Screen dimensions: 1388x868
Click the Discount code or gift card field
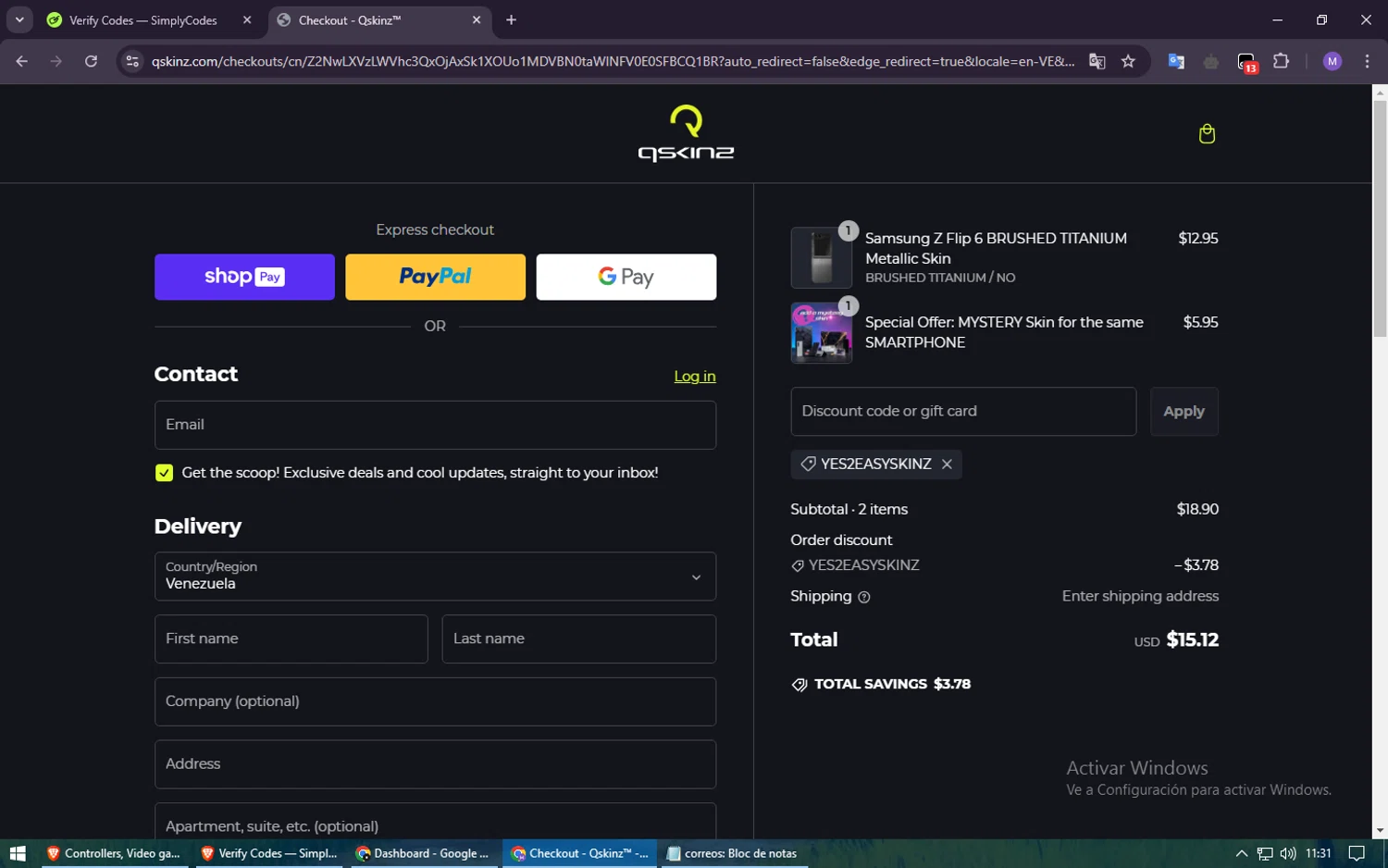click(x=963, y=411)
